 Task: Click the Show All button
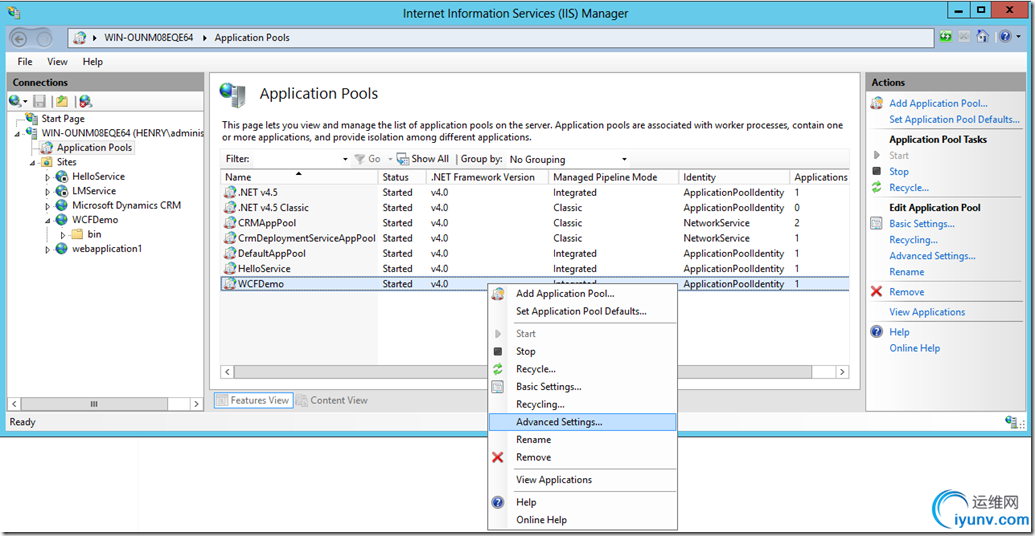tap(422, 159)
